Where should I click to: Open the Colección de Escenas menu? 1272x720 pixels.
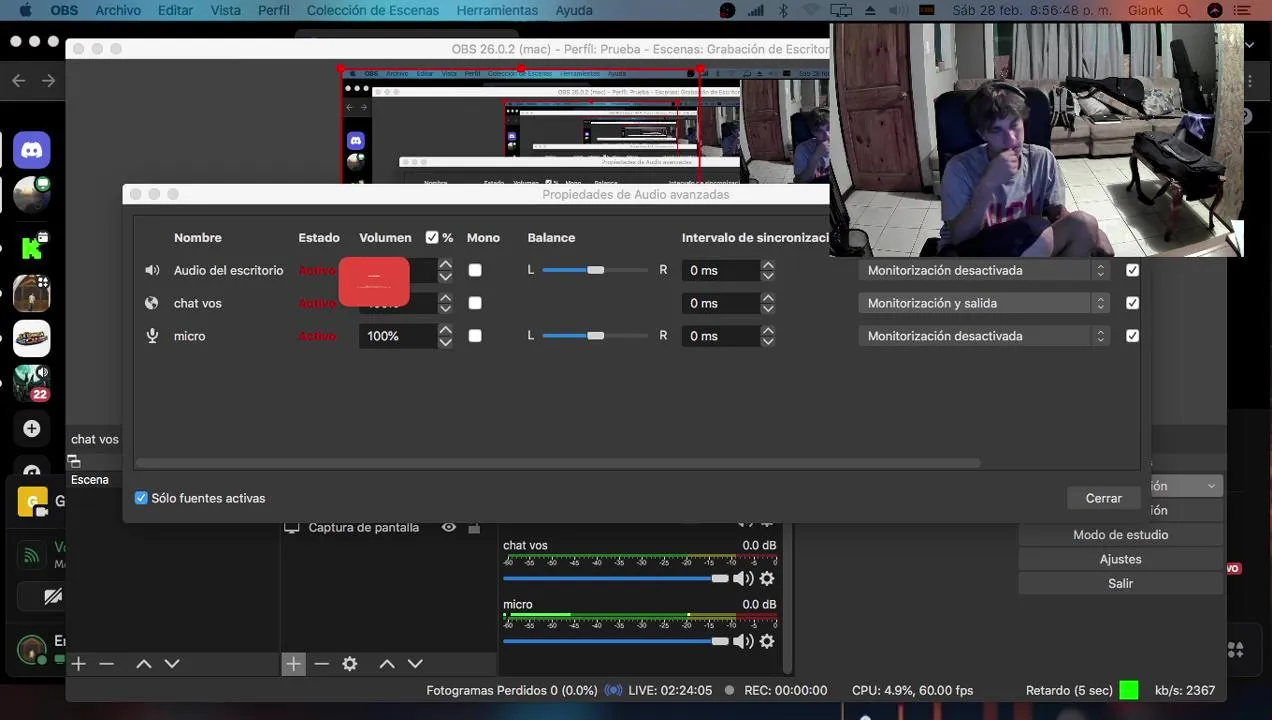pos(373,10)
